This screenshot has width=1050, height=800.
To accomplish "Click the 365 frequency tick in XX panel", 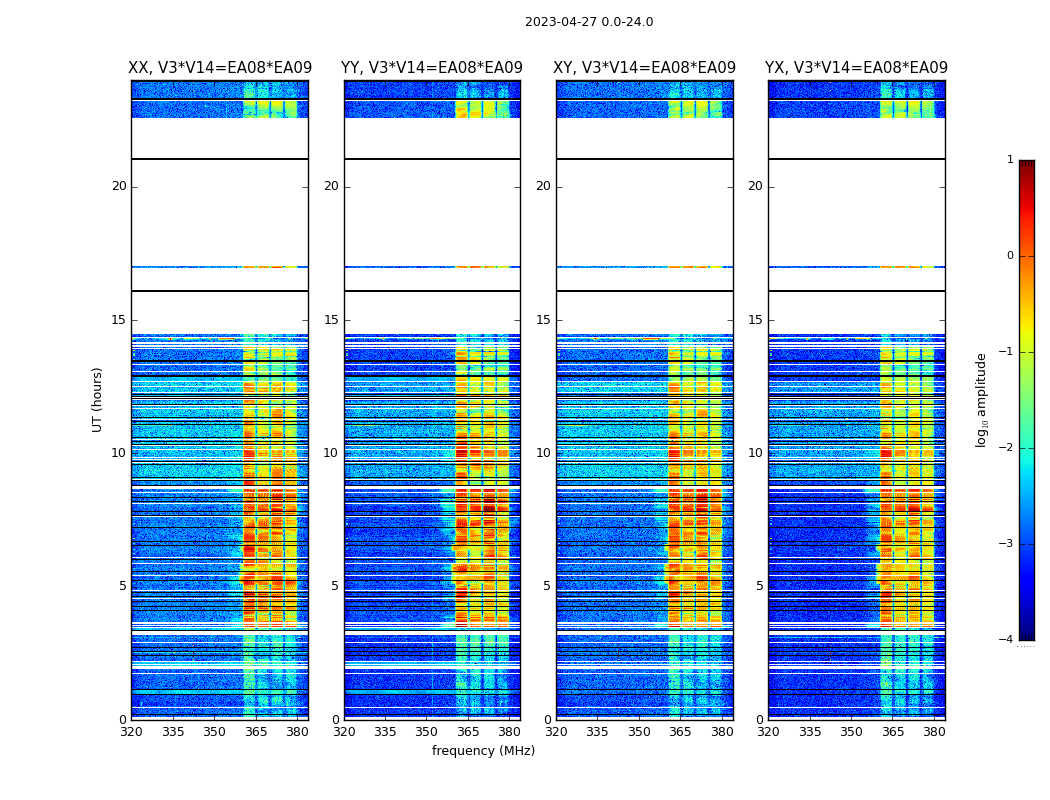I will tap(256, 732).
